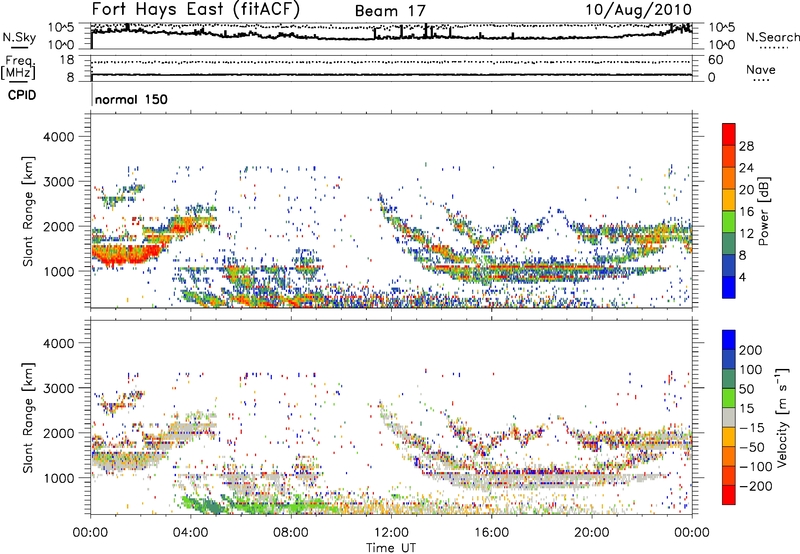Image resolution: width=800 pixels, height=554 pixels.
Task: Click the '24' tick on Power colorbar
Action: (x=746, y=168)
